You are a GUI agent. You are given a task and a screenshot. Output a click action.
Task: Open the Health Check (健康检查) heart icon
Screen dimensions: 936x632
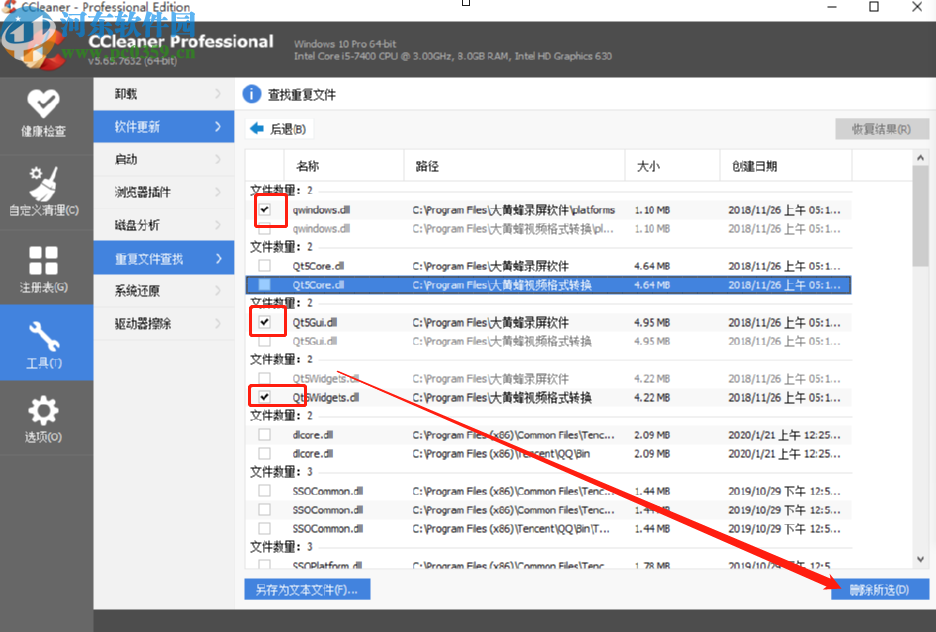pos(43,103)
